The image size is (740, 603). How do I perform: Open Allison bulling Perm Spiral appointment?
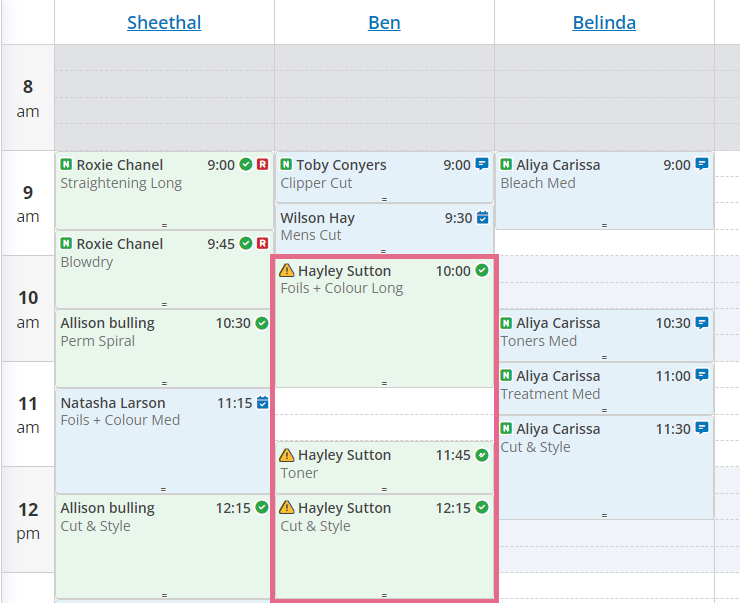pyautogui.click(x=164, y=349)
